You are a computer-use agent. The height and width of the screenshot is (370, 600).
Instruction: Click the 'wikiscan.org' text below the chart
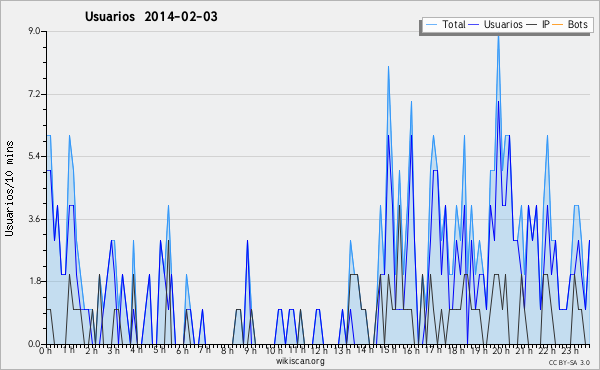click(300, 361)
